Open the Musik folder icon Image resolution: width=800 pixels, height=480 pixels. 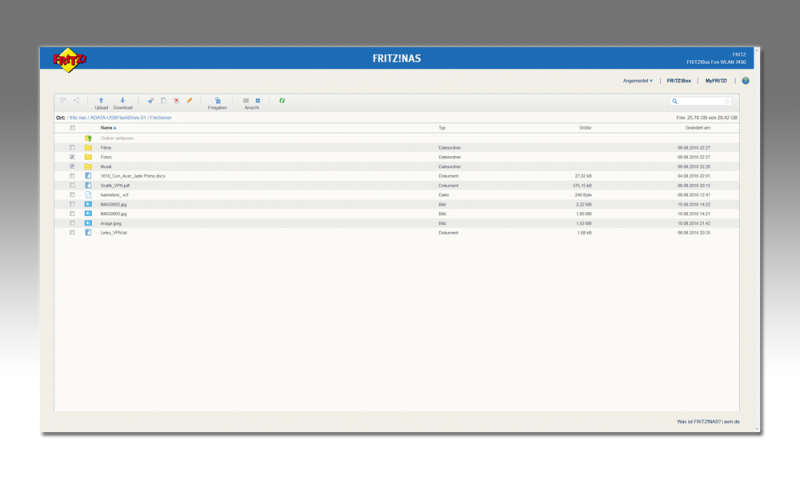coord(88,166)
